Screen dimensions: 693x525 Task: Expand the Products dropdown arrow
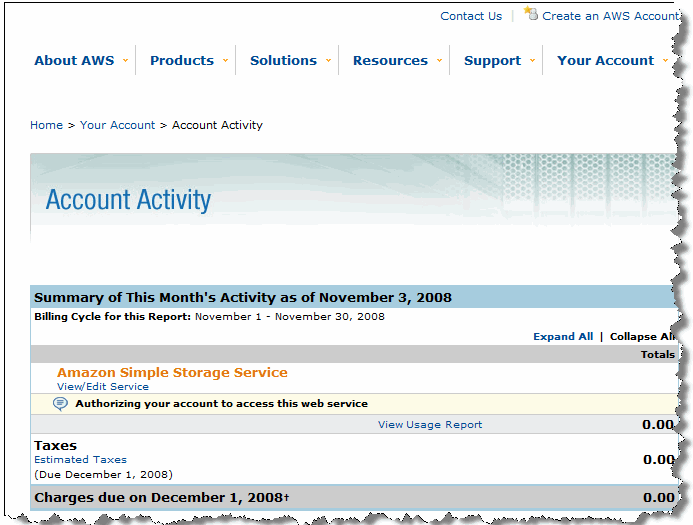click(225, 60)
